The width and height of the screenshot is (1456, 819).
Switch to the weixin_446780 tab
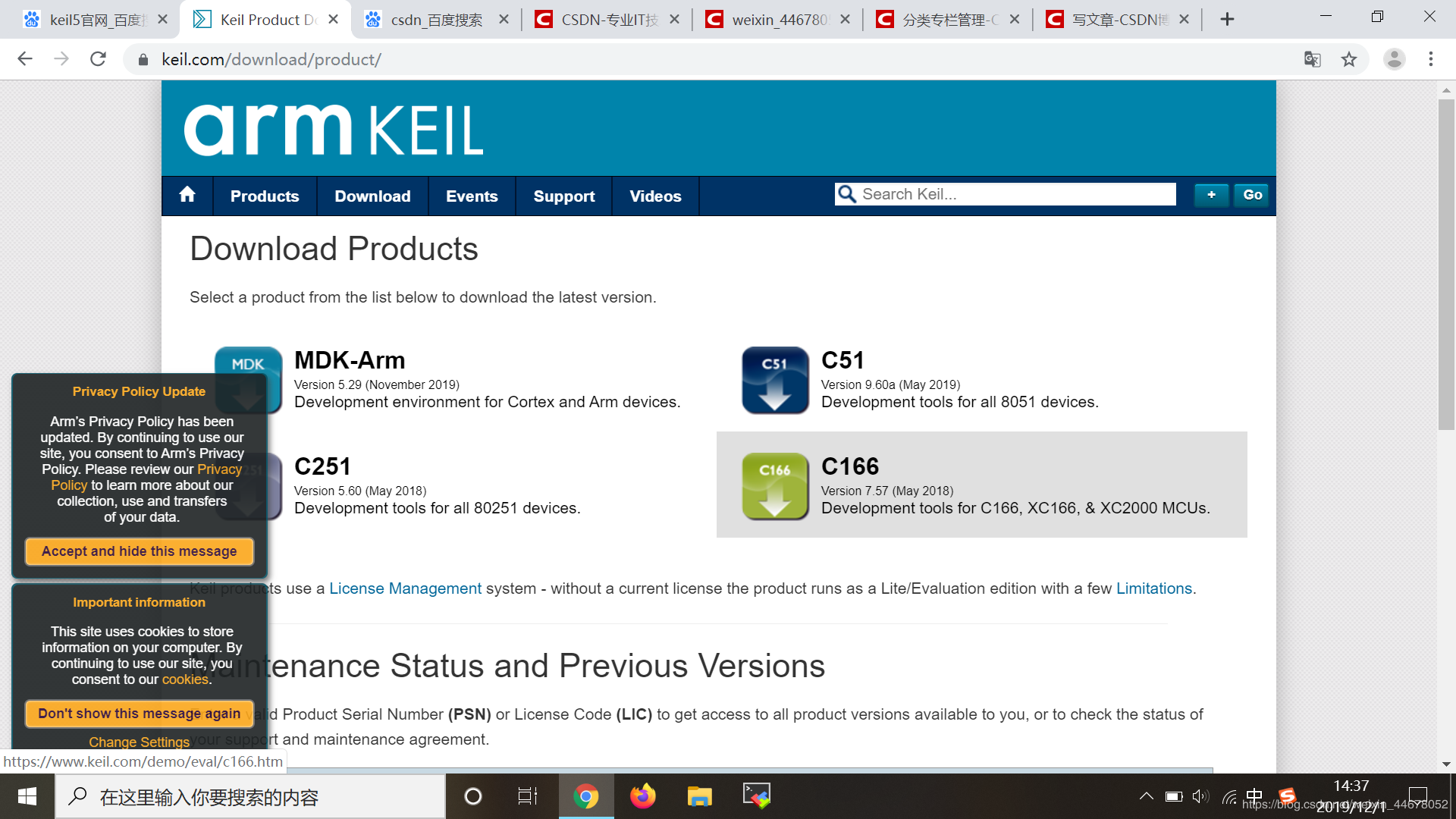[777, 20]
